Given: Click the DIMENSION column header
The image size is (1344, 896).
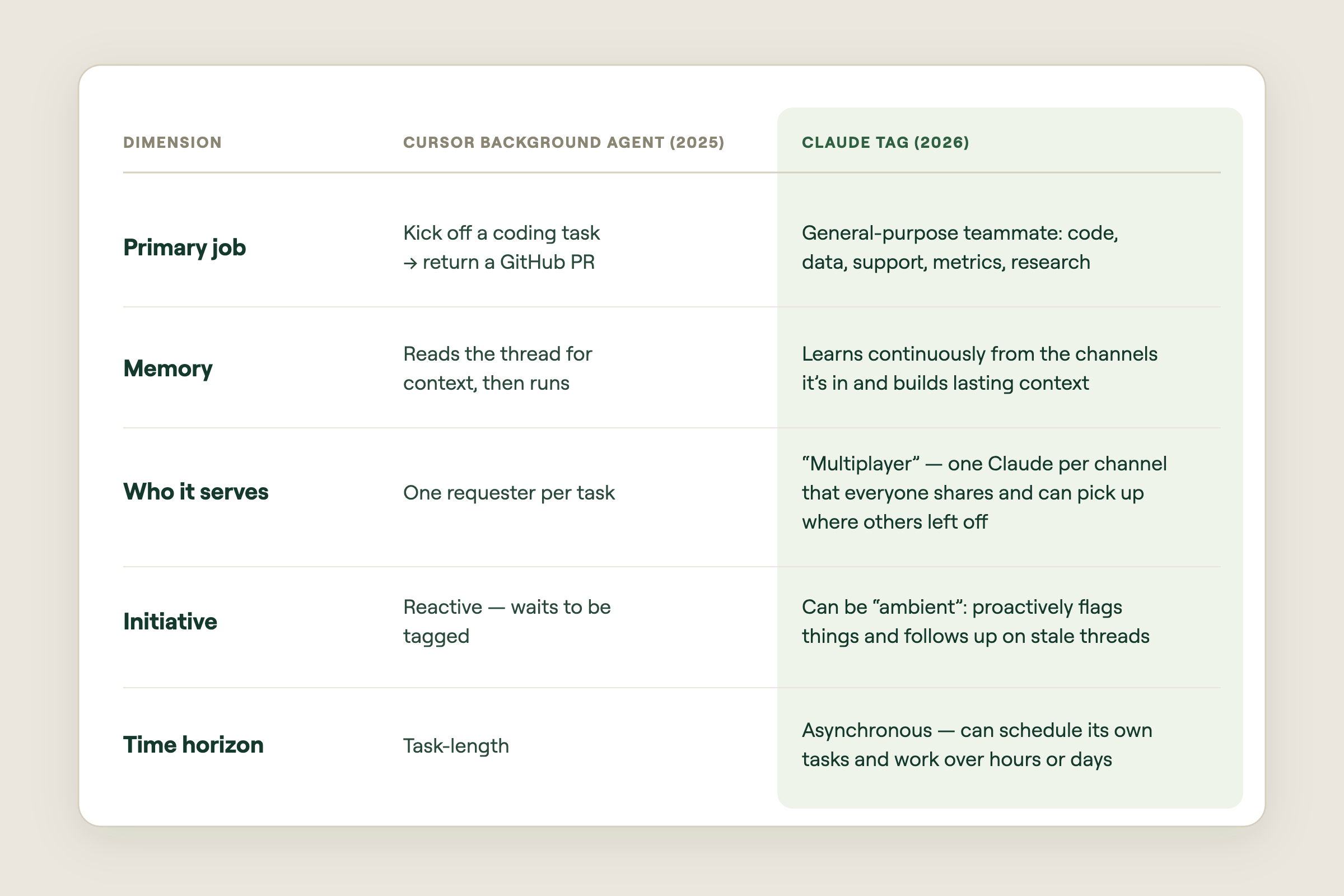Looking at the screenshot, I should (172, 142).
